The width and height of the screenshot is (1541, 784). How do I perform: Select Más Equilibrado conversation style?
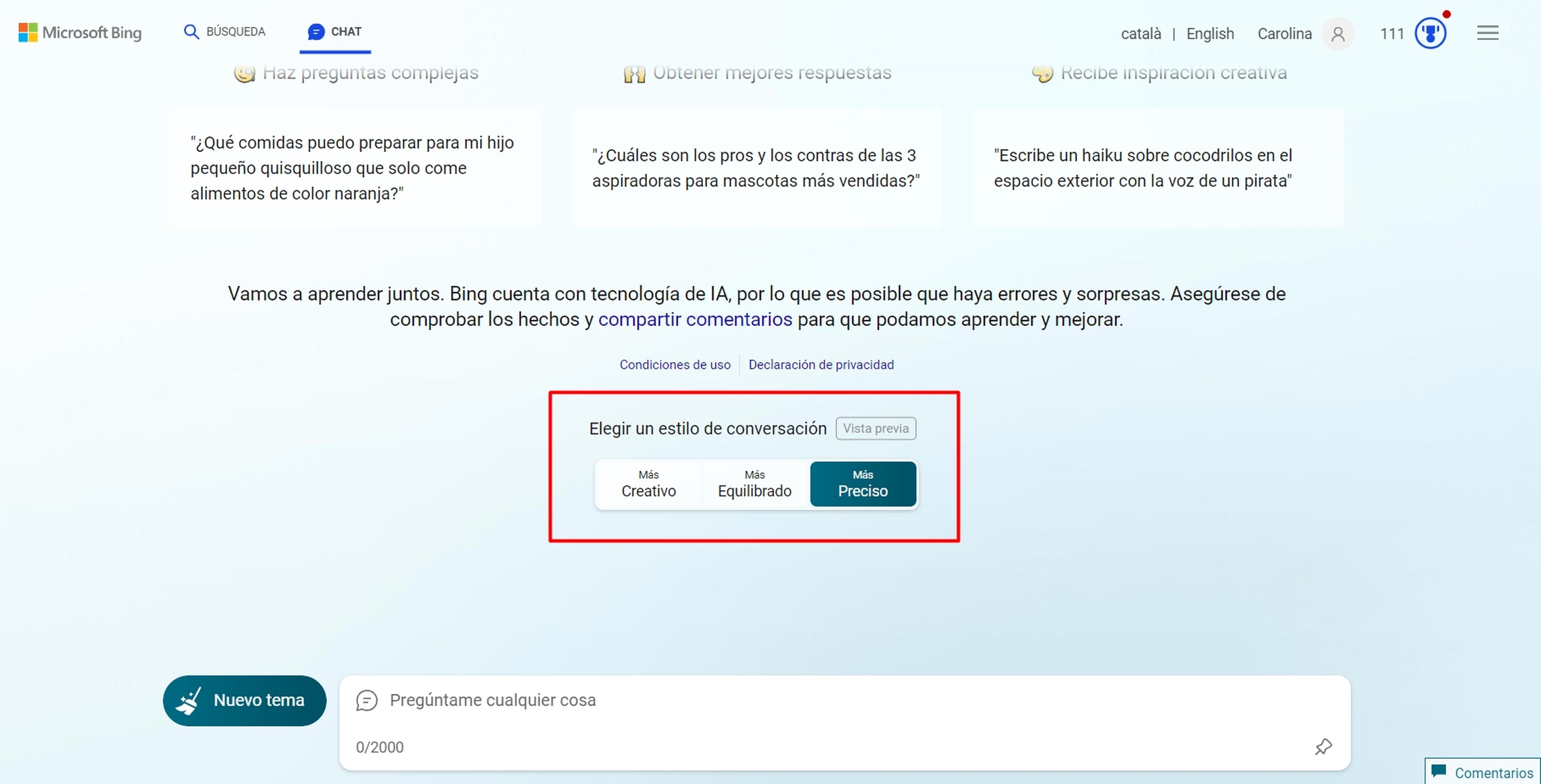(754, 484)
